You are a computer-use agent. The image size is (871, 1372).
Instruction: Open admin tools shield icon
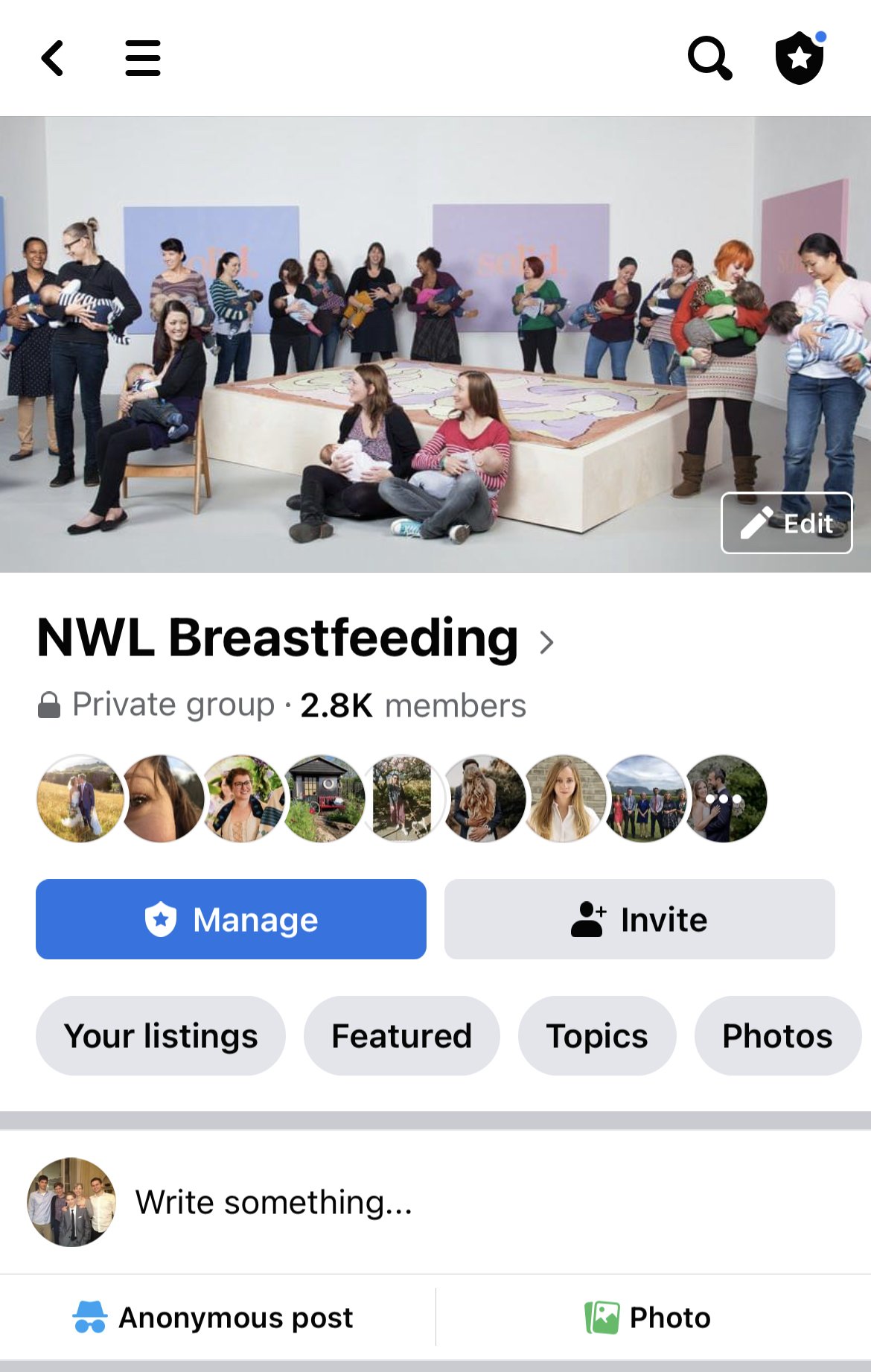pyautogui.click(x=800, y=57)
